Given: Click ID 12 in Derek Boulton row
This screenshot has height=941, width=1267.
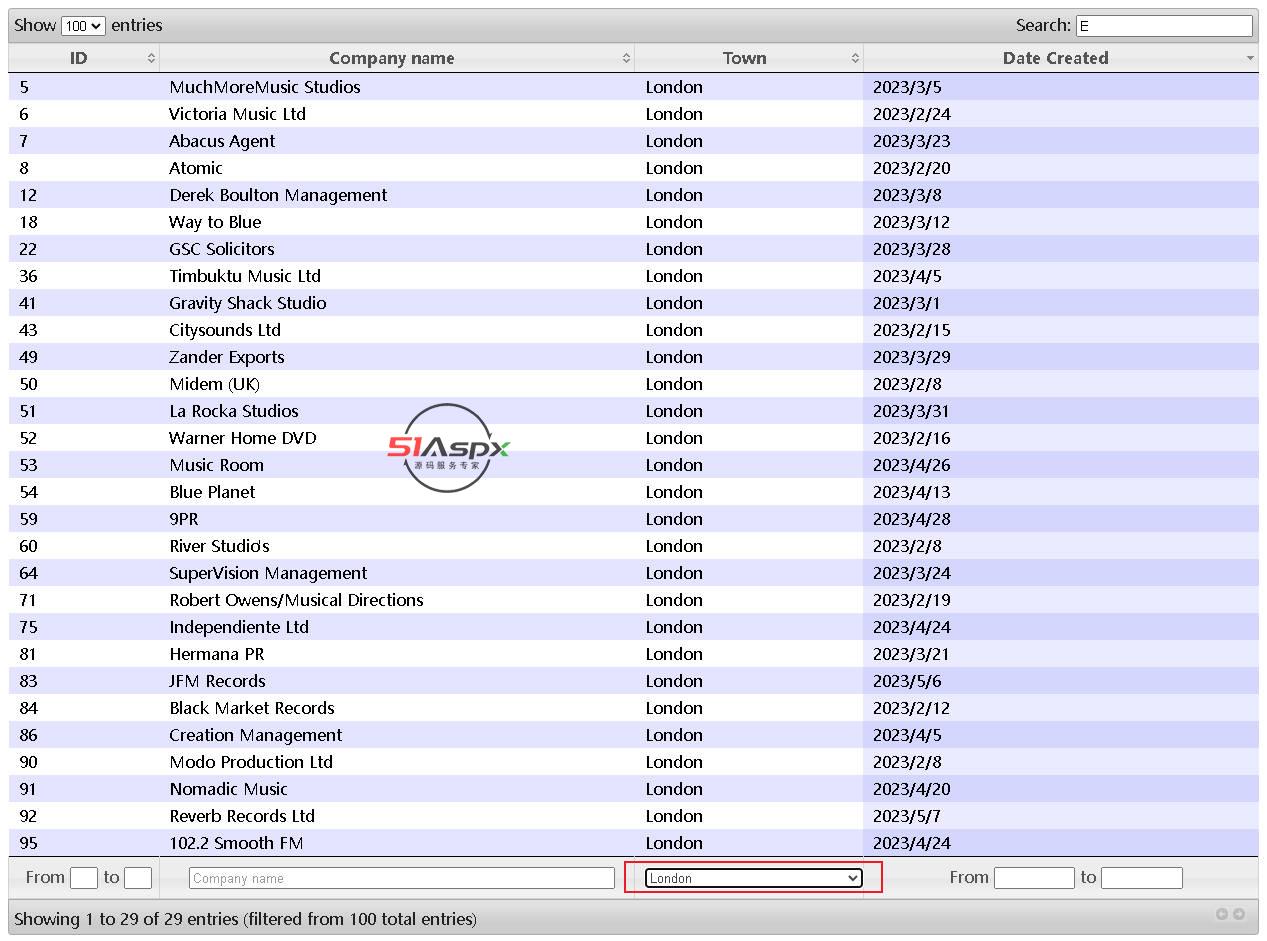Looking at the screenshot, I should [x=28, y=195].
